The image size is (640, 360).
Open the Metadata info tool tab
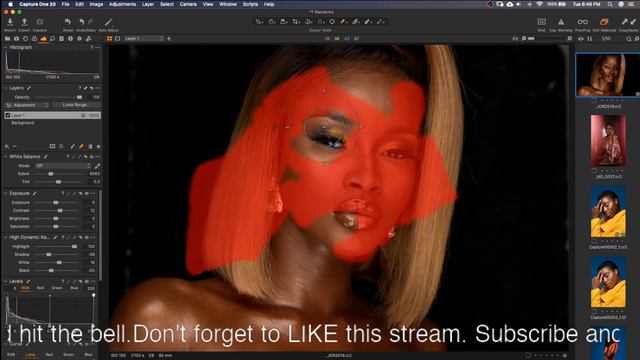point(70,39)
